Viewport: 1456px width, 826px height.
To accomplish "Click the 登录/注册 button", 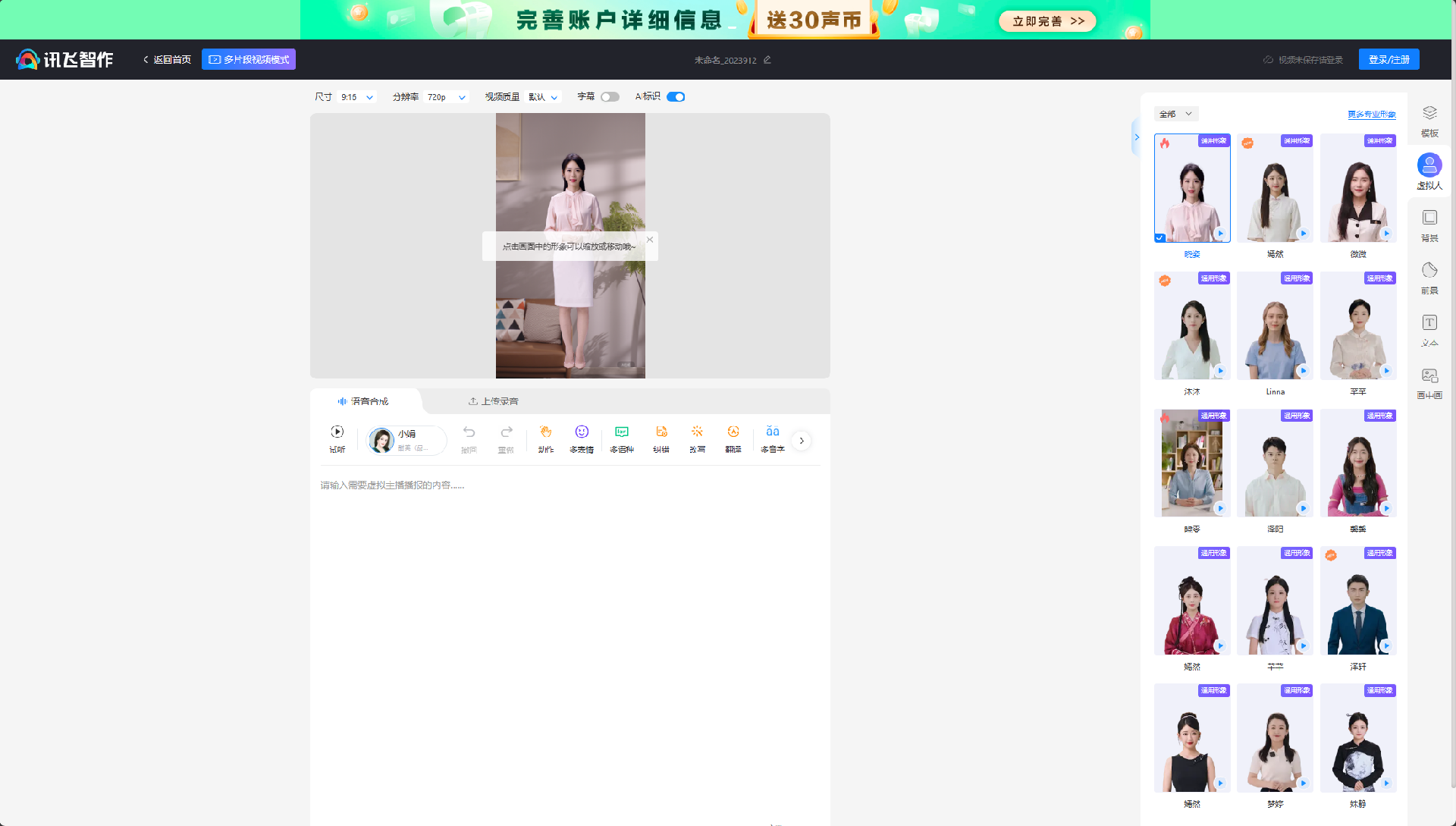I will point(1389,59).
